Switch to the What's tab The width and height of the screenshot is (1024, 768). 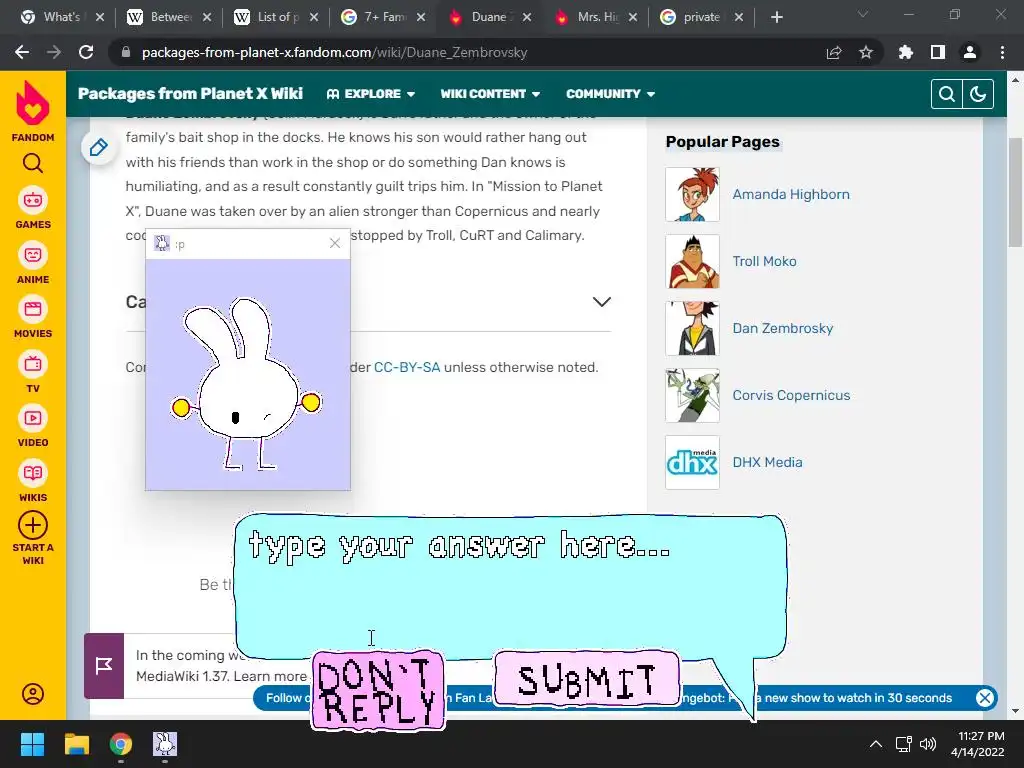(60, 17)
